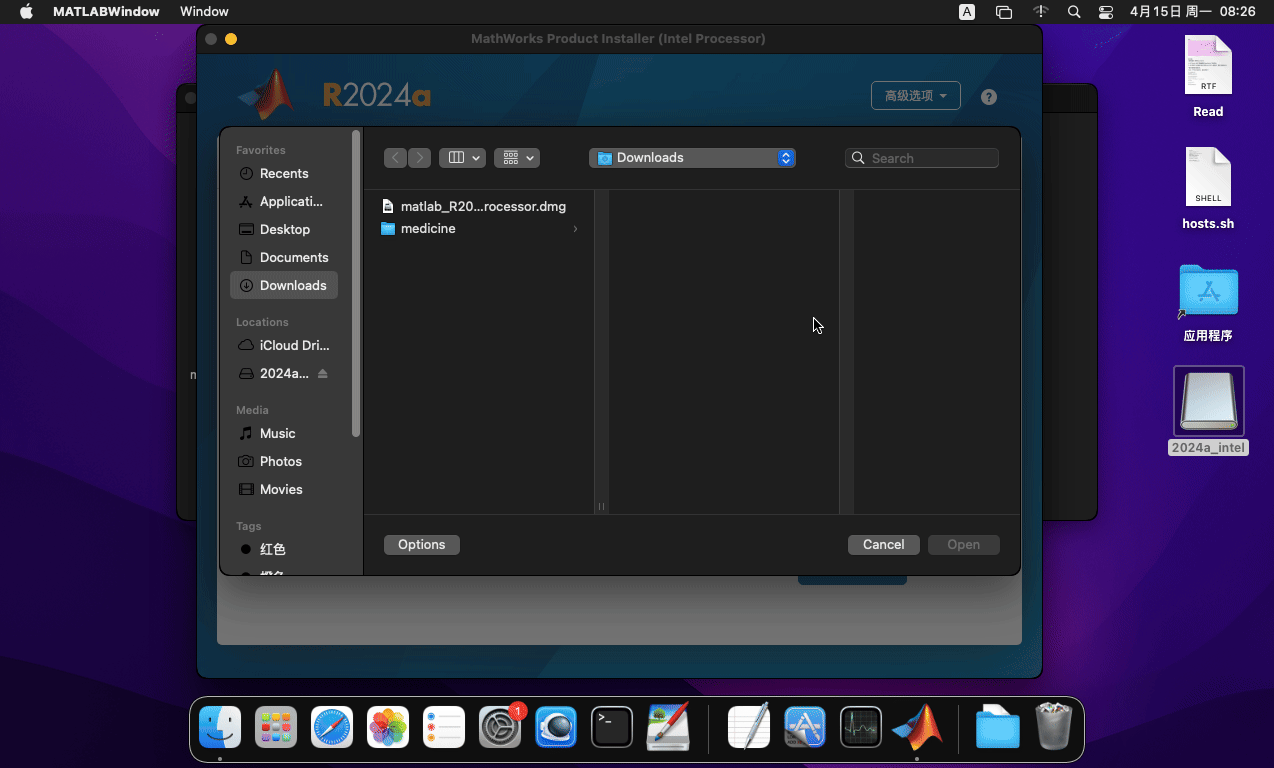Image resolution: width=1274 pixels, height=768 pixels.
Task: Go forward in the file dialog
Action: 420,158
